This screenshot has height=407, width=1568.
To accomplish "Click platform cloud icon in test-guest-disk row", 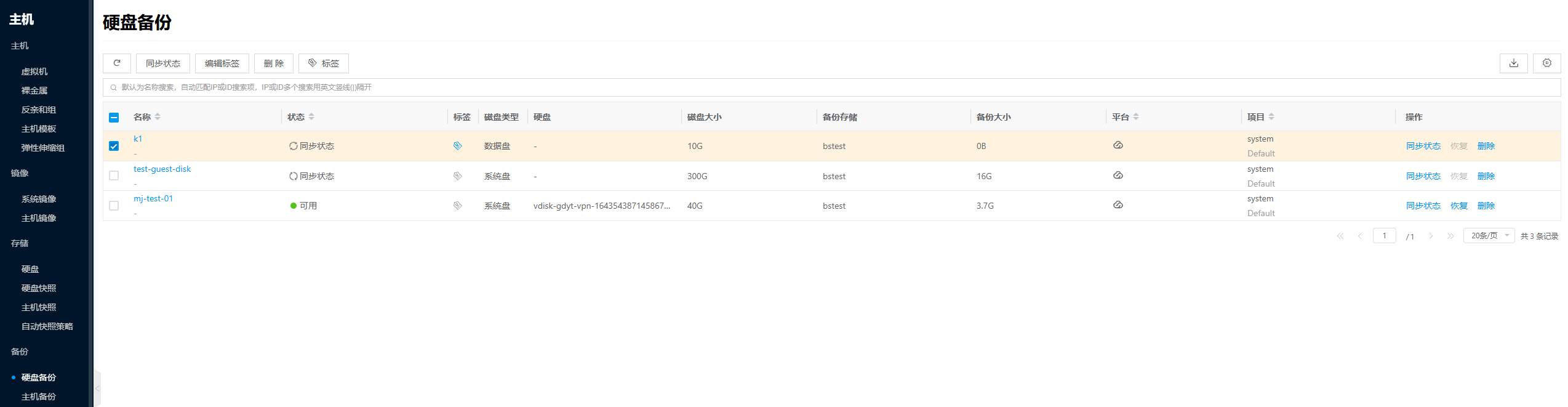I will 1118,175.
